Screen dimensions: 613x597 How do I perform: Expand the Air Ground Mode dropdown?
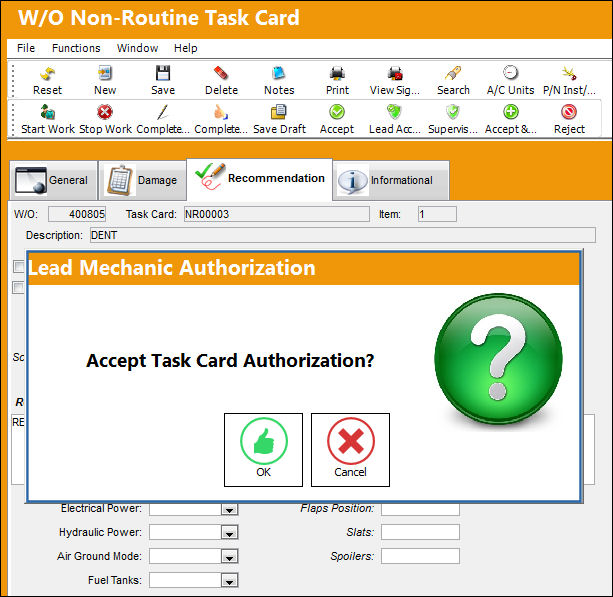[229, 556]
